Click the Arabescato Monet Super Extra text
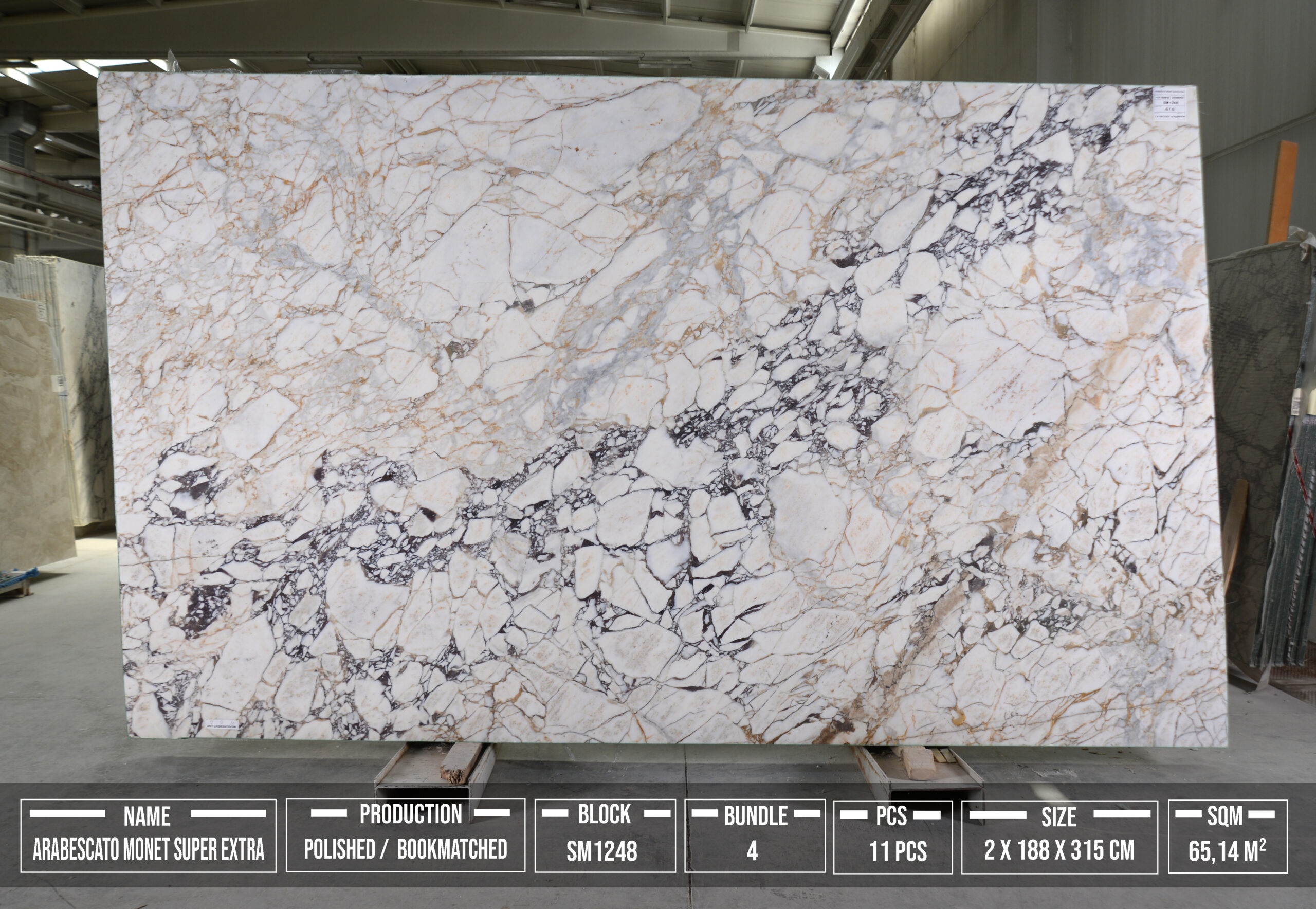The height and width of the screenshot is (909, 1316). [148, 849]
